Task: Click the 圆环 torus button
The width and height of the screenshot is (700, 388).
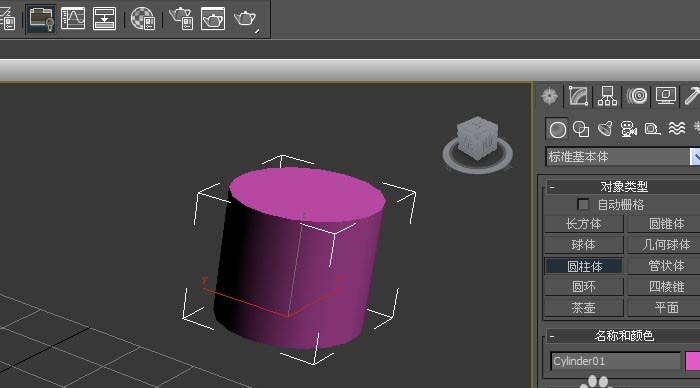Action: 584,287
